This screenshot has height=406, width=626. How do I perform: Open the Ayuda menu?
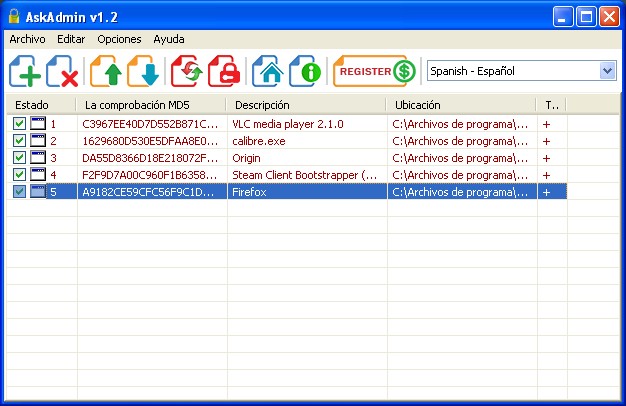coord(169,39)
